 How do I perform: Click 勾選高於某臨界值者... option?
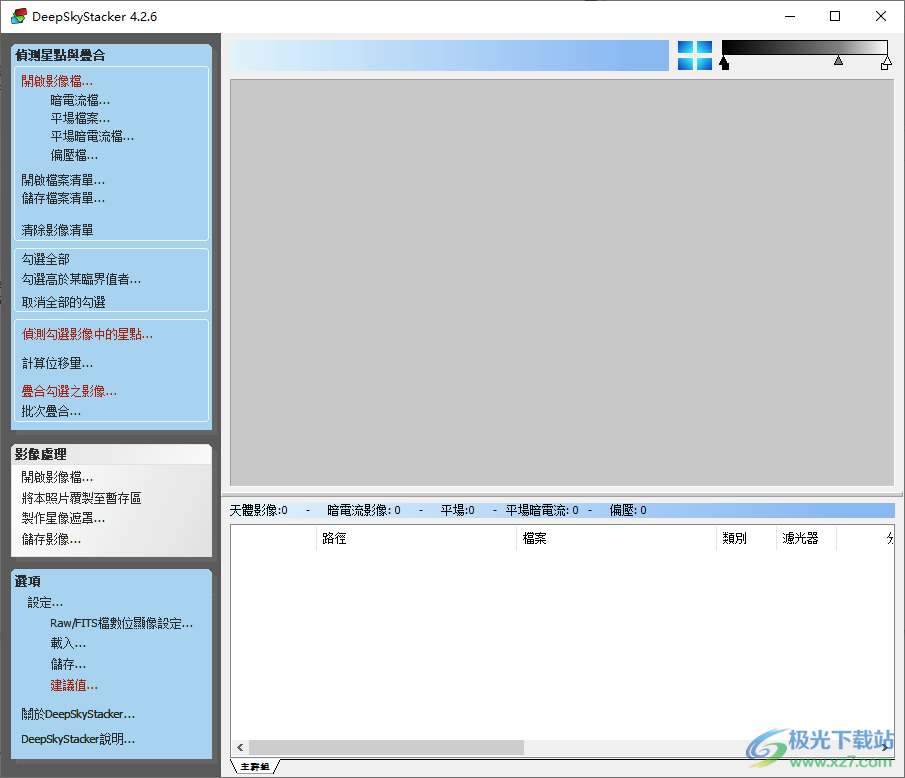tap(81, 279)
